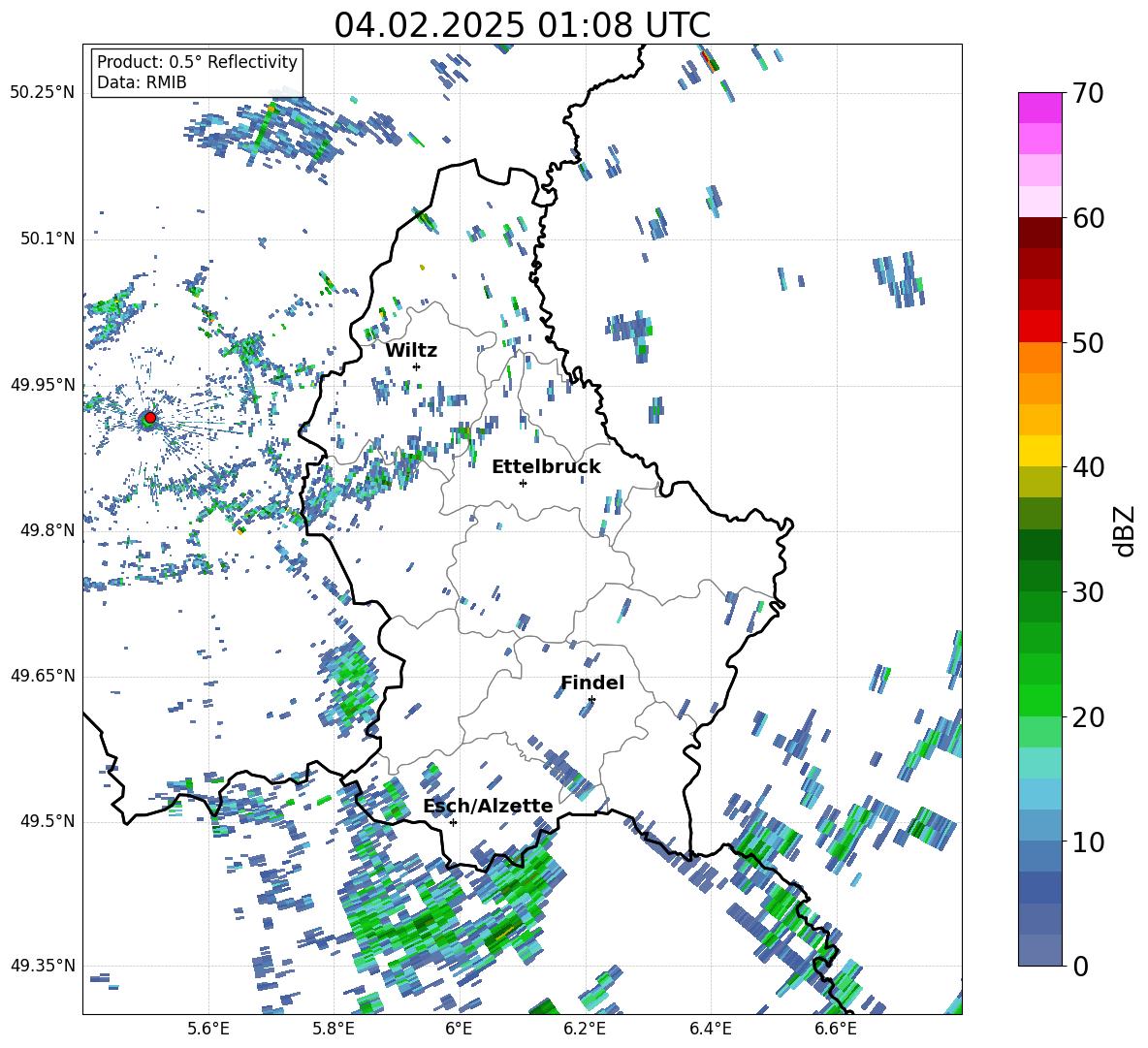Click the 0 tick on the colorbar
Viewport: 1148px width, 1048px height.
(1080, 966)
